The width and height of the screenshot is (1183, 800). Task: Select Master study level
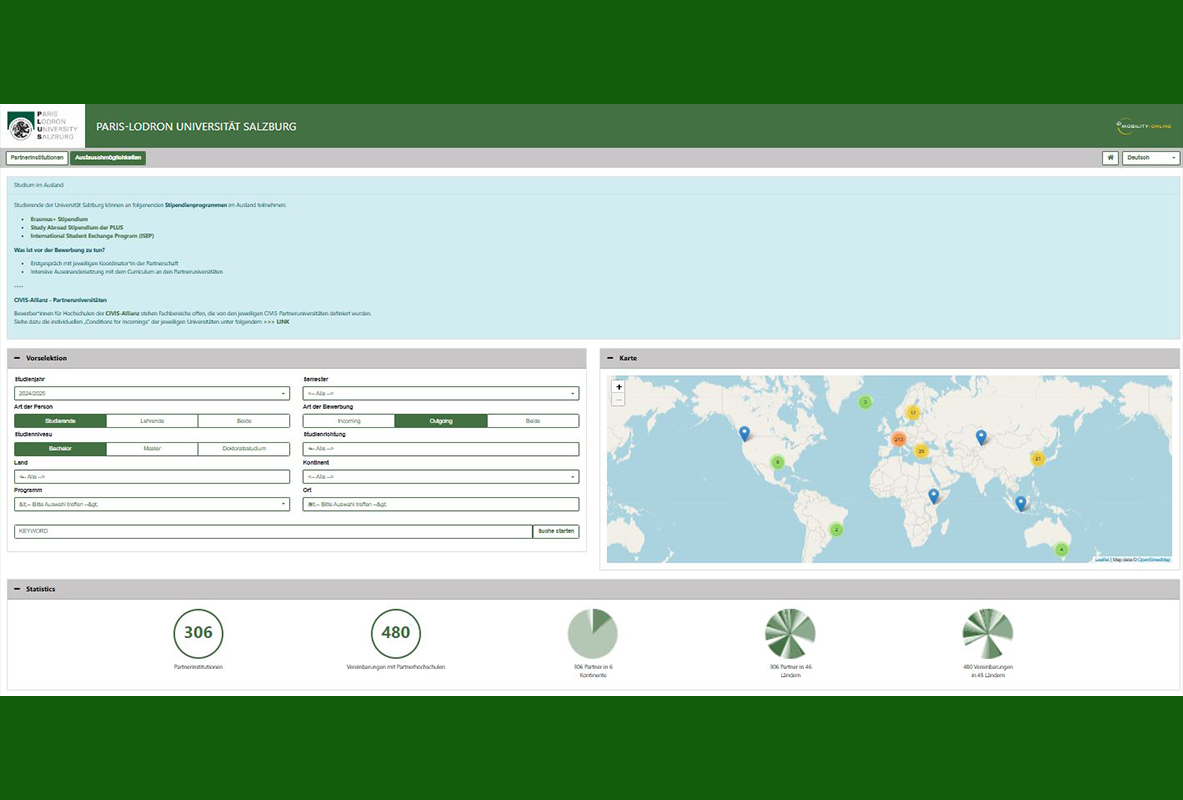pyautogui.click(x=152, y=449)
